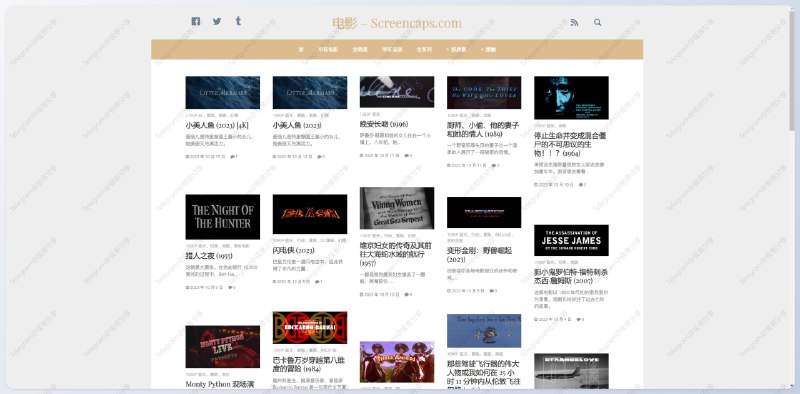The width and height of the screenshot is (800, 394).
Task: Open the 全系列 menu item
Action: tap(424, 50)
